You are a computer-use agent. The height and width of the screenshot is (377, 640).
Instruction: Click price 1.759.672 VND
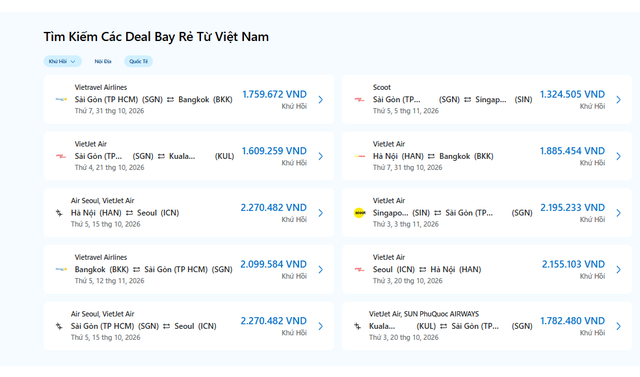274,94
